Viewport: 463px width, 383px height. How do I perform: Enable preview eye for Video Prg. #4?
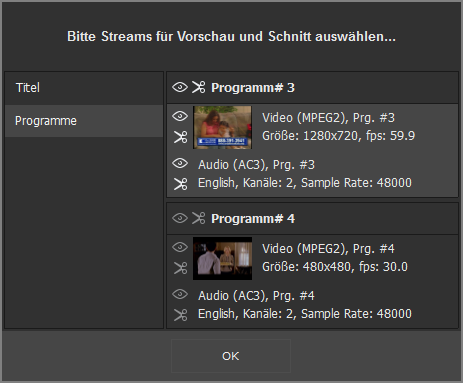pos(180,247)
